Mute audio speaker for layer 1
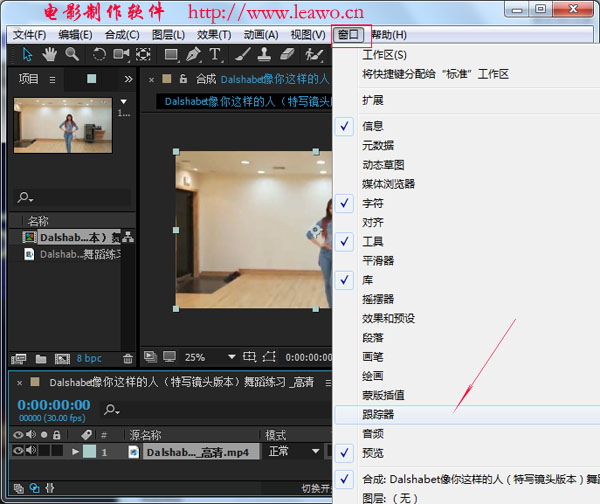The width and height of the screenshot is (600, 504). pos(31,450)
